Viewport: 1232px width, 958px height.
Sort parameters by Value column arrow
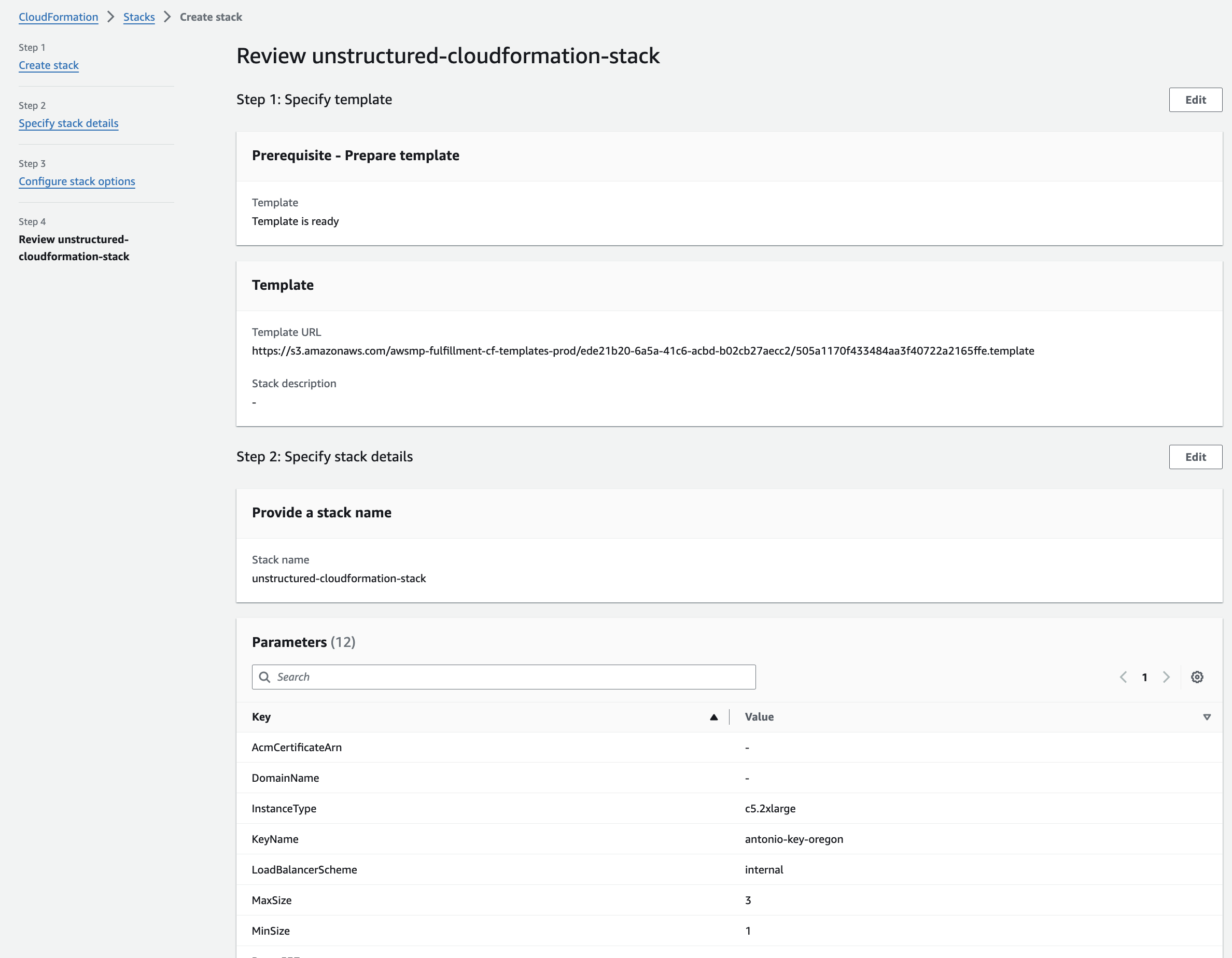pos(1207,716)
